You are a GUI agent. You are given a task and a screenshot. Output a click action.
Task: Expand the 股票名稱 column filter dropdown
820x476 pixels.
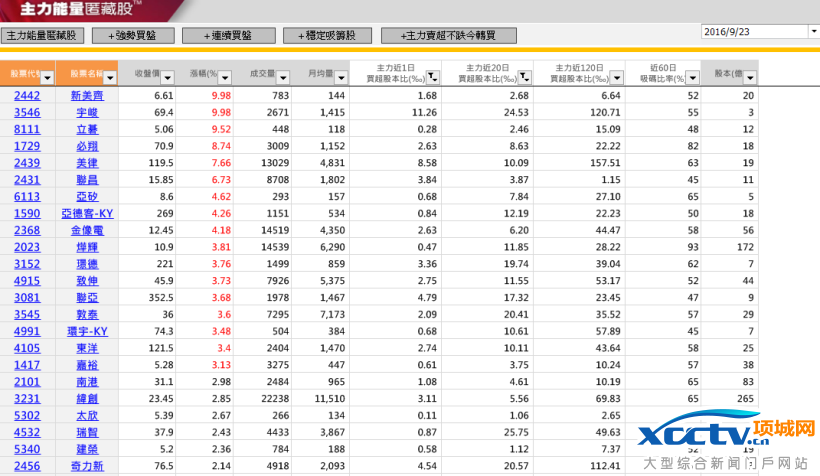coord(110,76)
